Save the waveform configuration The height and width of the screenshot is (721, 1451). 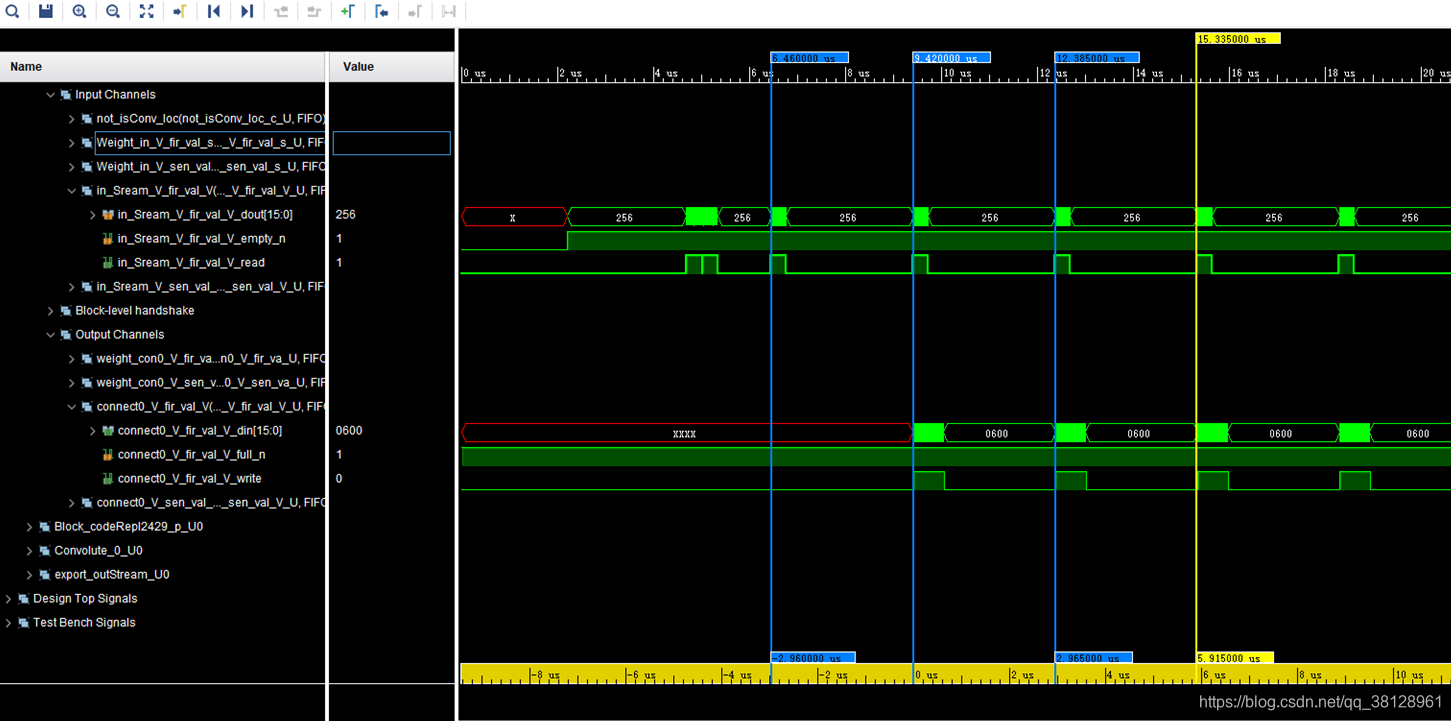46,11
